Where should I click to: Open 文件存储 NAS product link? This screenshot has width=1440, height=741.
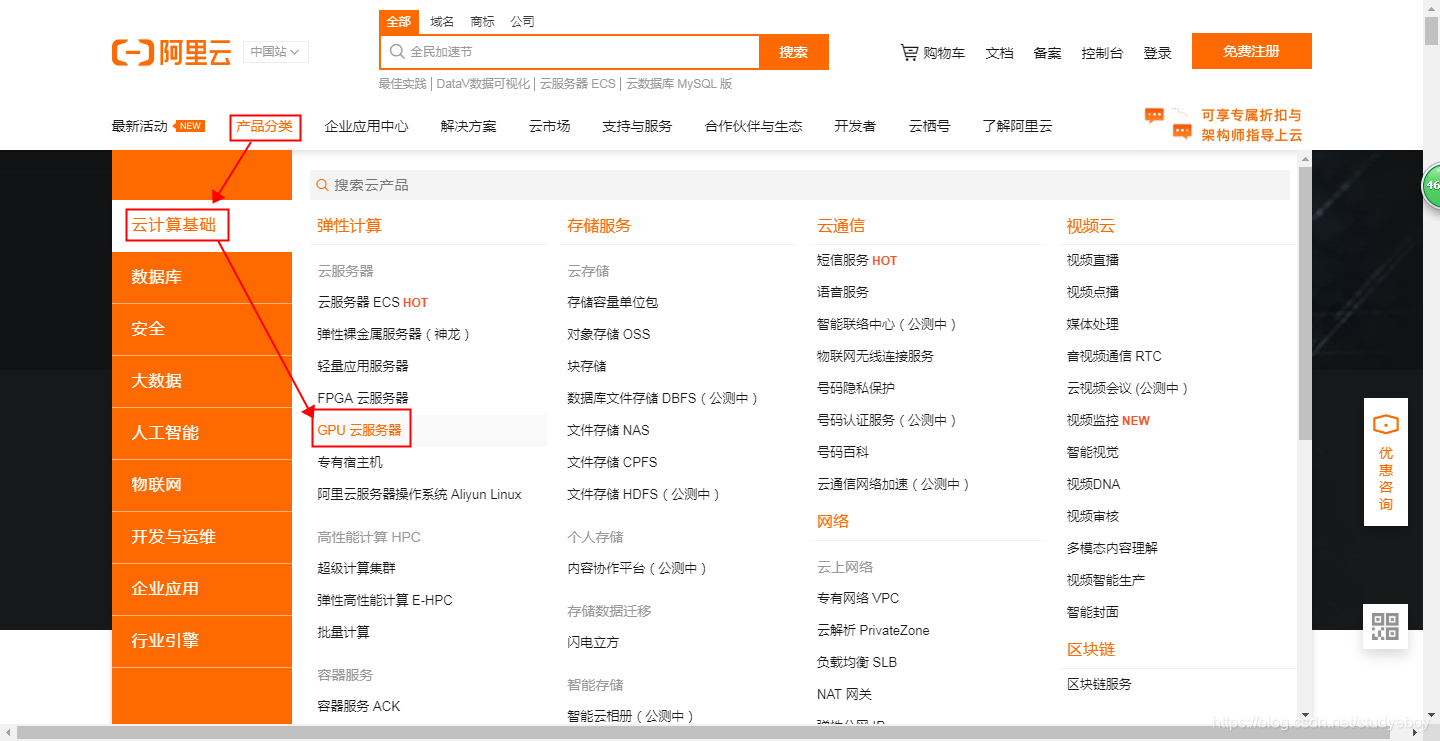click(x=608, y=430)
